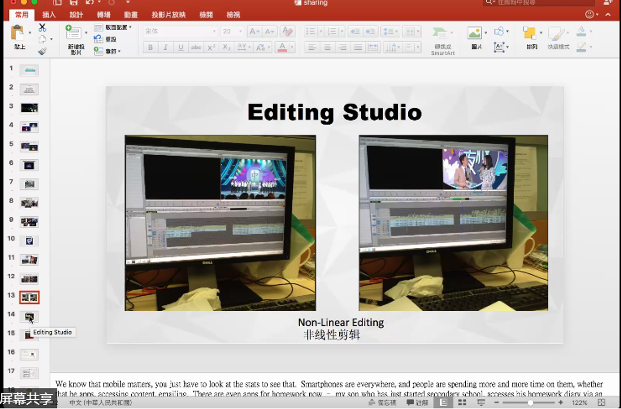Open the font name dropdown

pos(178,31)
